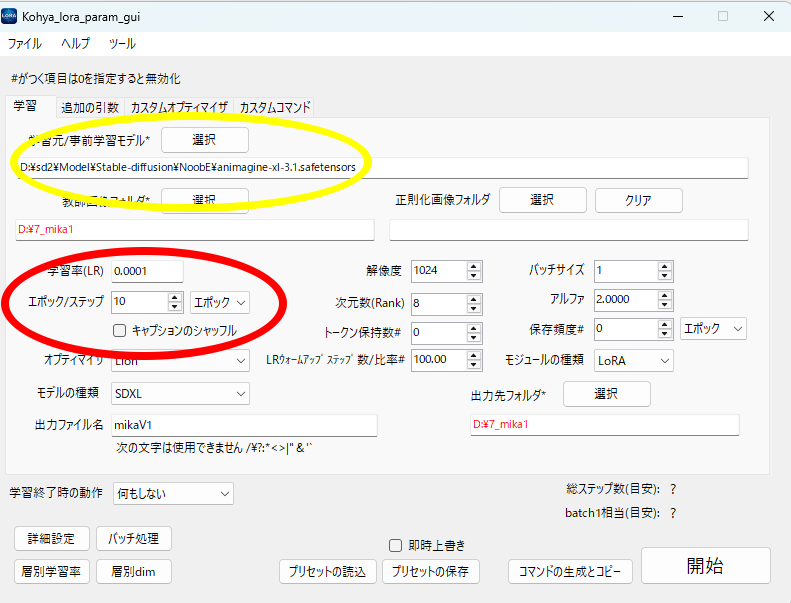This screenshot has width=791, height=603.
Task: Open the optimizer dropdown showing Lion
Action: tap(180, 360)
